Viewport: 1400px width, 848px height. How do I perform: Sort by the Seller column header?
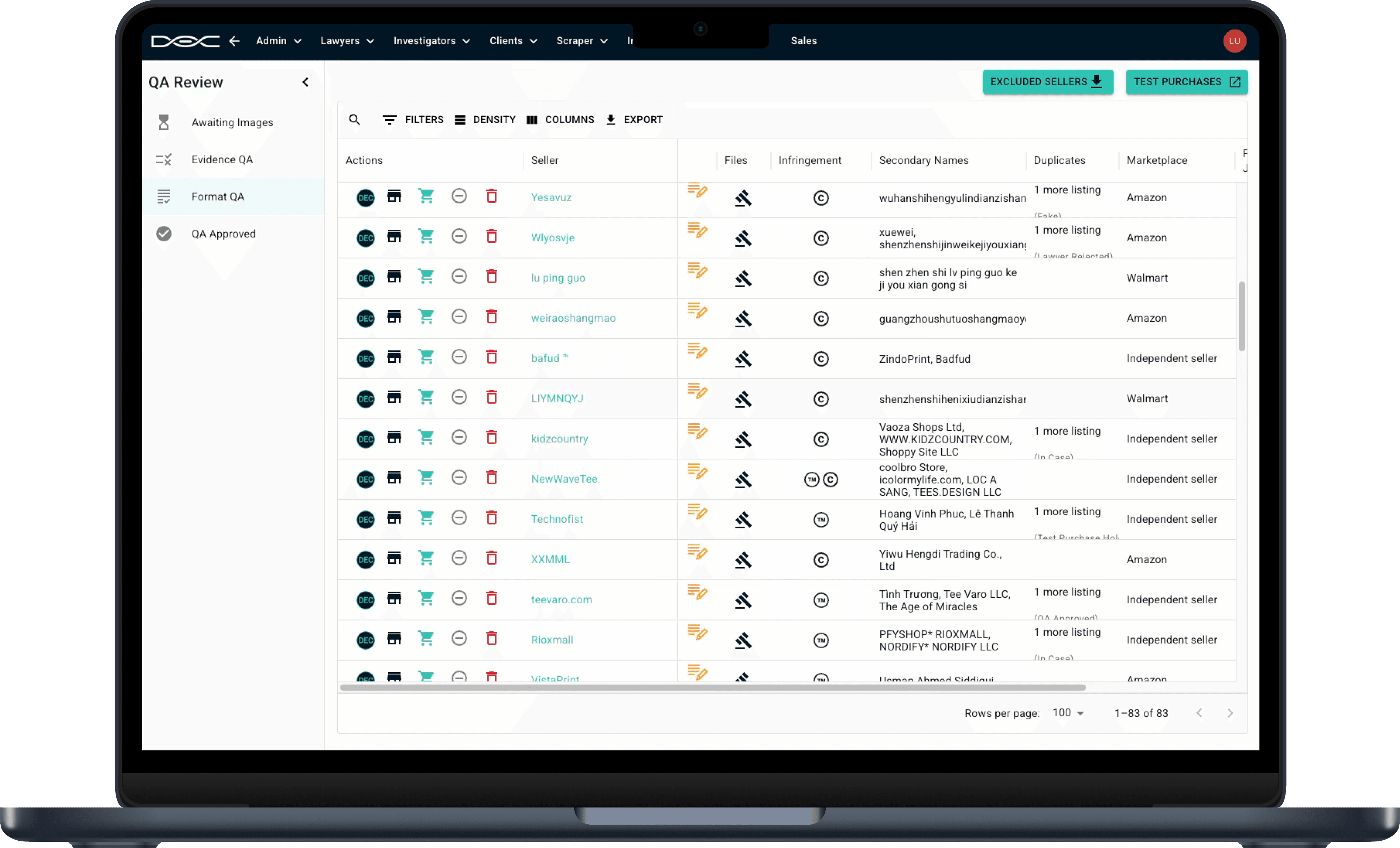tap(545, 161)
